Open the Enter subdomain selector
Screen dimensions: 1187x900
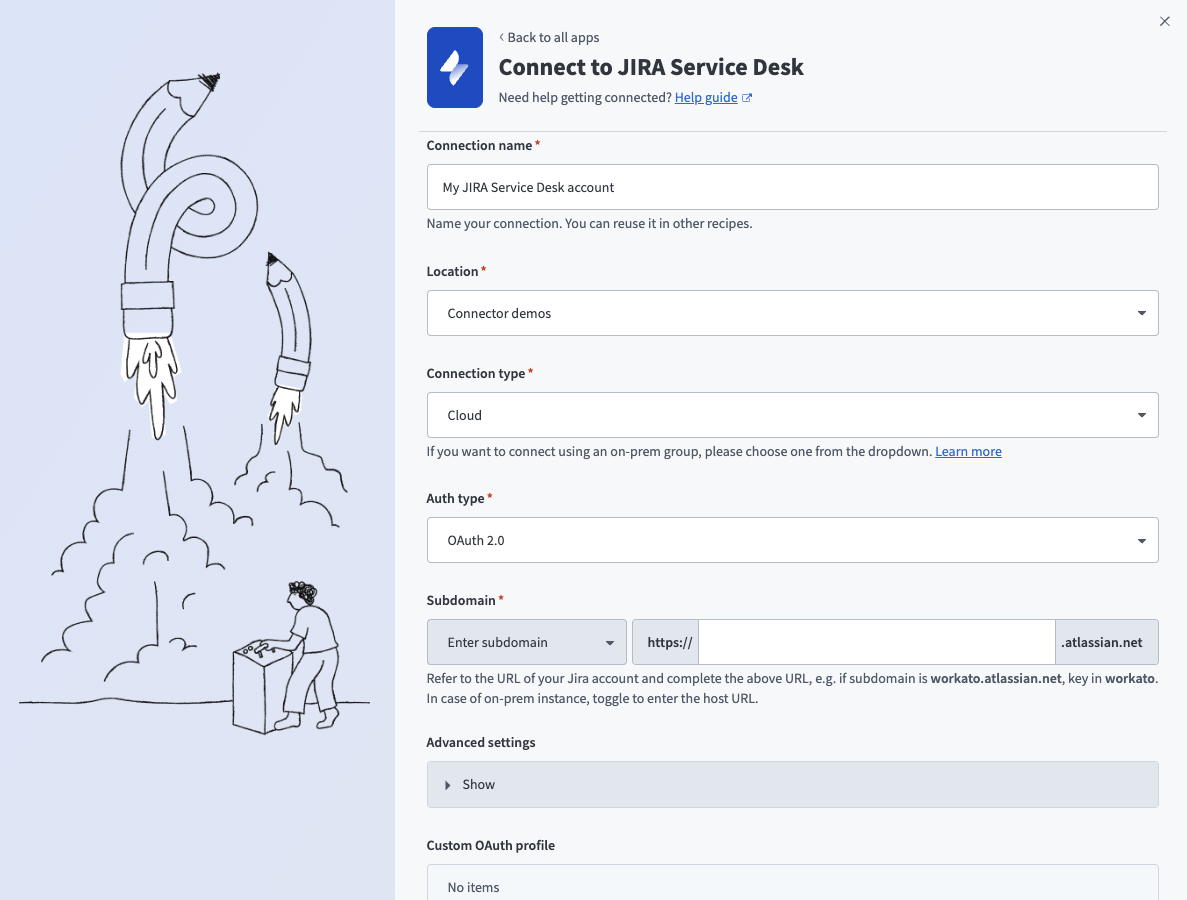[x=526, y=642]
